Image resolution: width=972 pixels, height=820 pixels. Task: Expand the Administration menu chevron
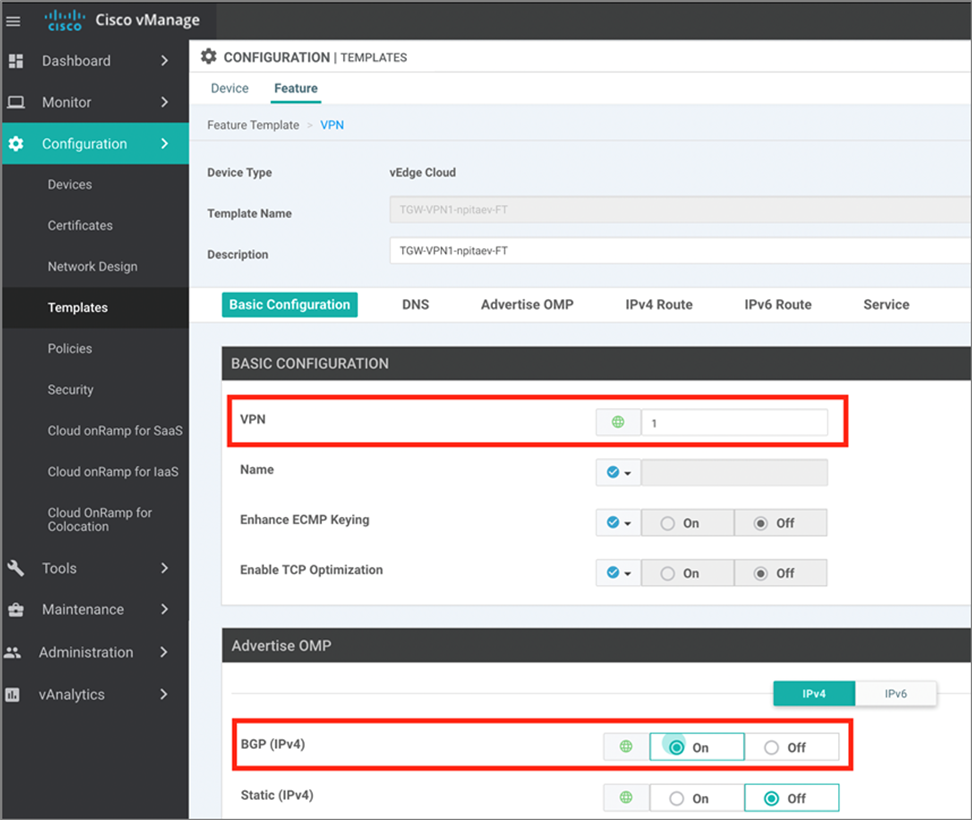[x=164, y=652]
